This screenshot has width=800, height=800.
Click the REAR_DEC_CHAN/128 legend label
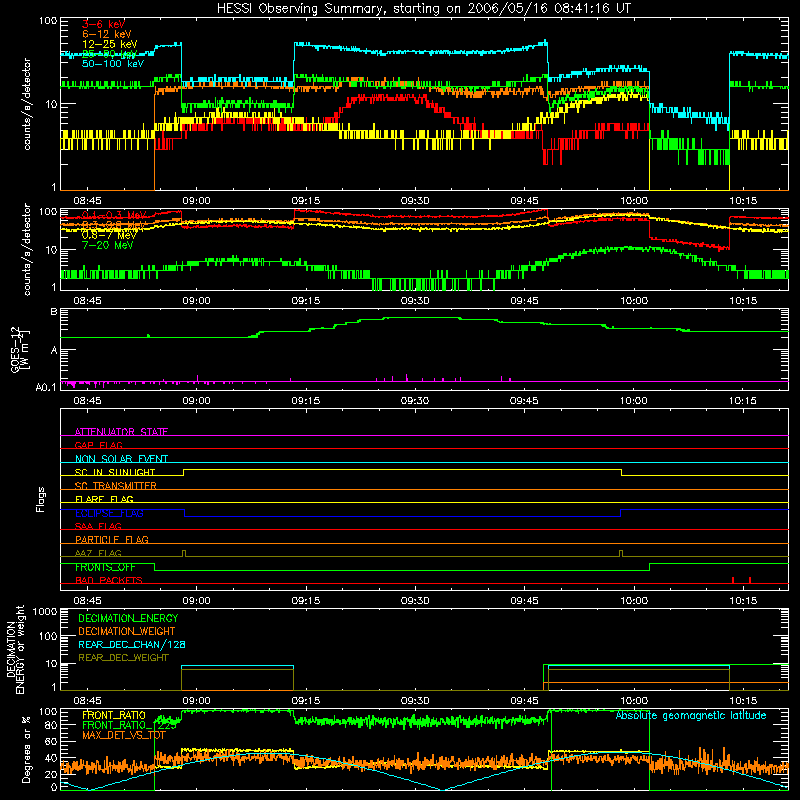click(132, 644)
